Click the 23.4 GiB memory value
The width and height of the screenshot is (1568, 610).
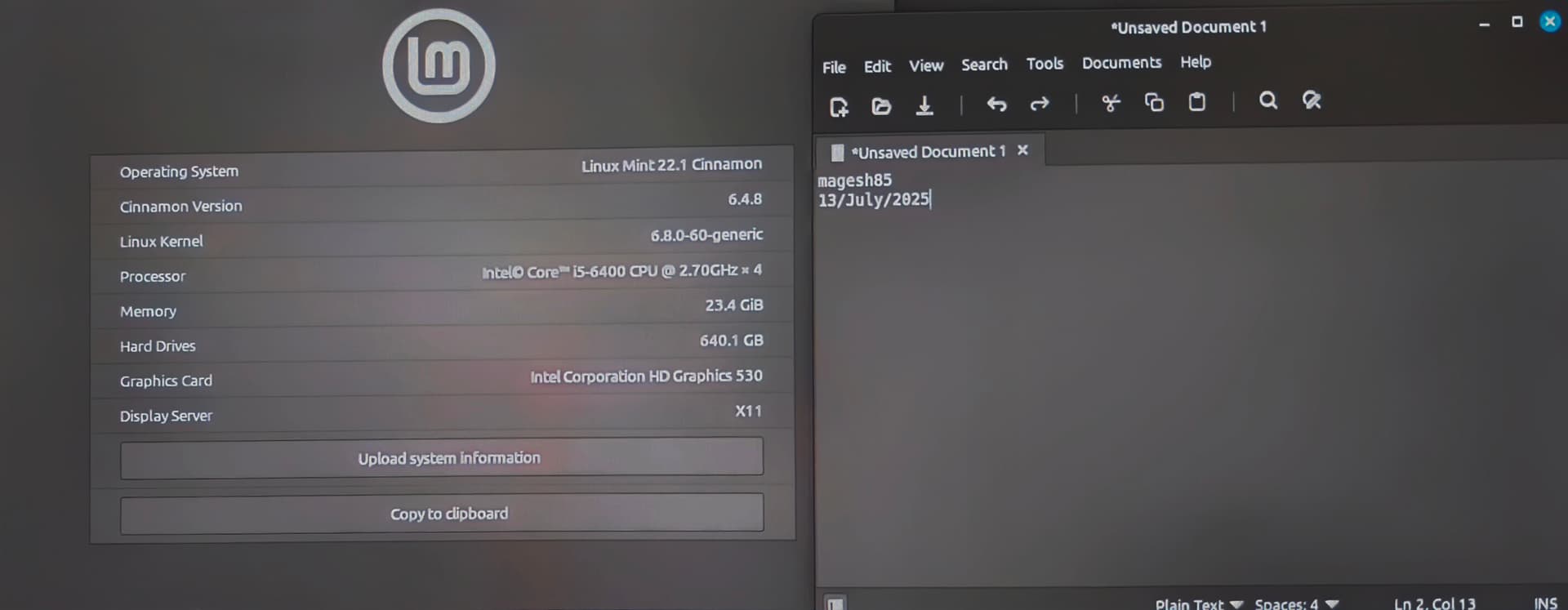(x=734, y=305)
